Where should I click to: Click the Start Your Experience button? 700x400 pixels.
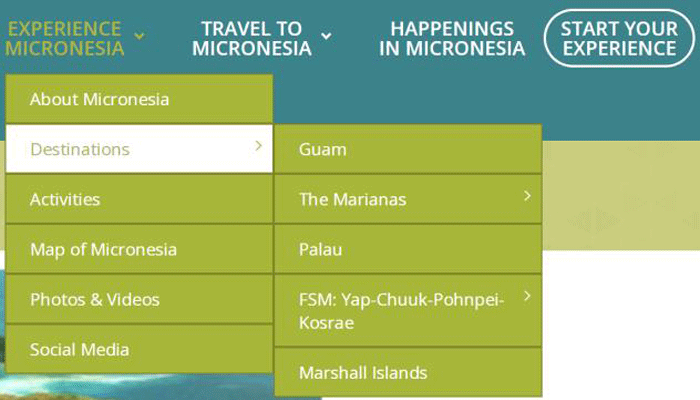tap(619, 38)
